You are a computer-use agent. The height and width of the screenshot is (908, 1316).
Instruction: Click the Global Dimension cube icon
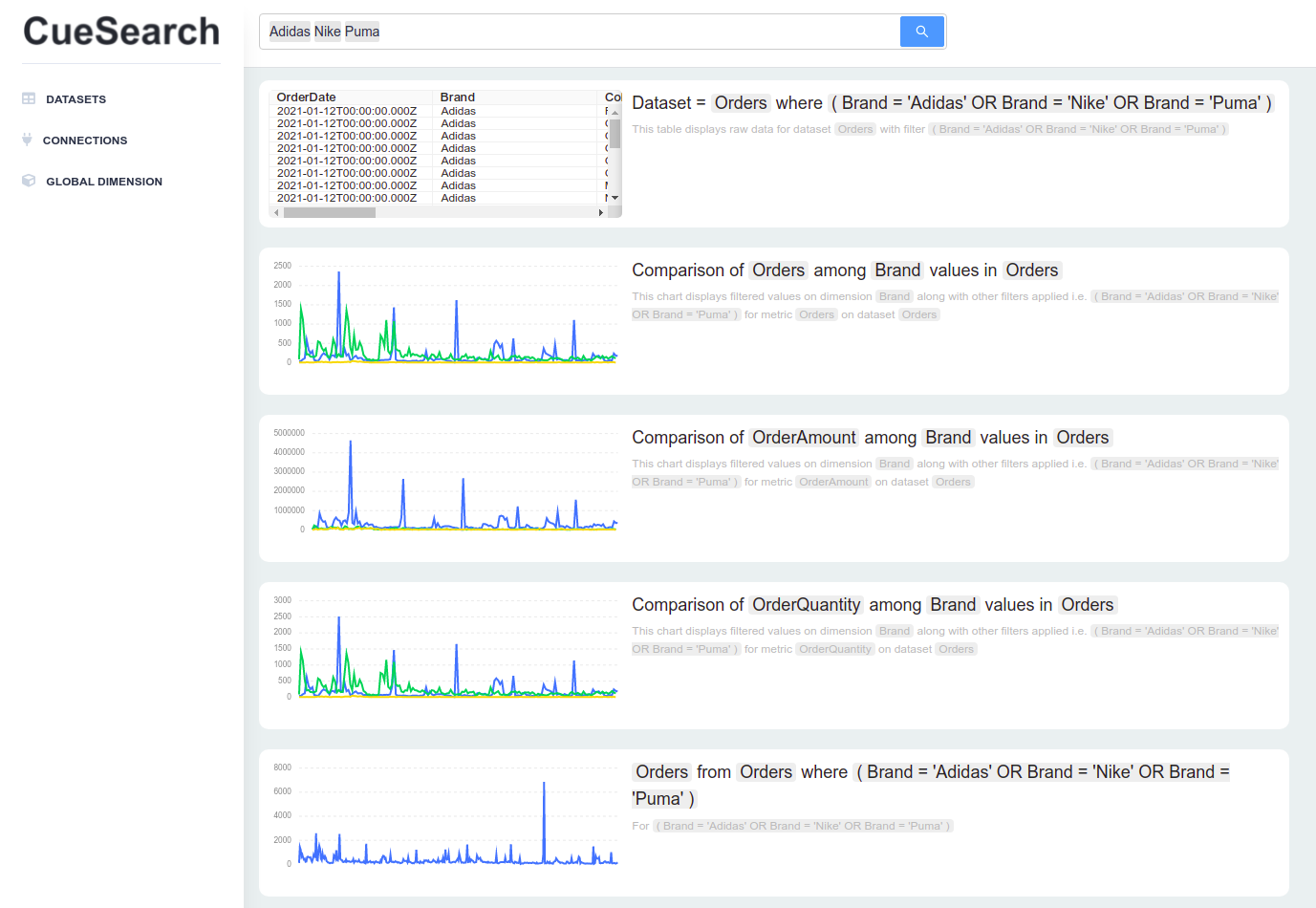pyautogui.click(x=29, y=181)
